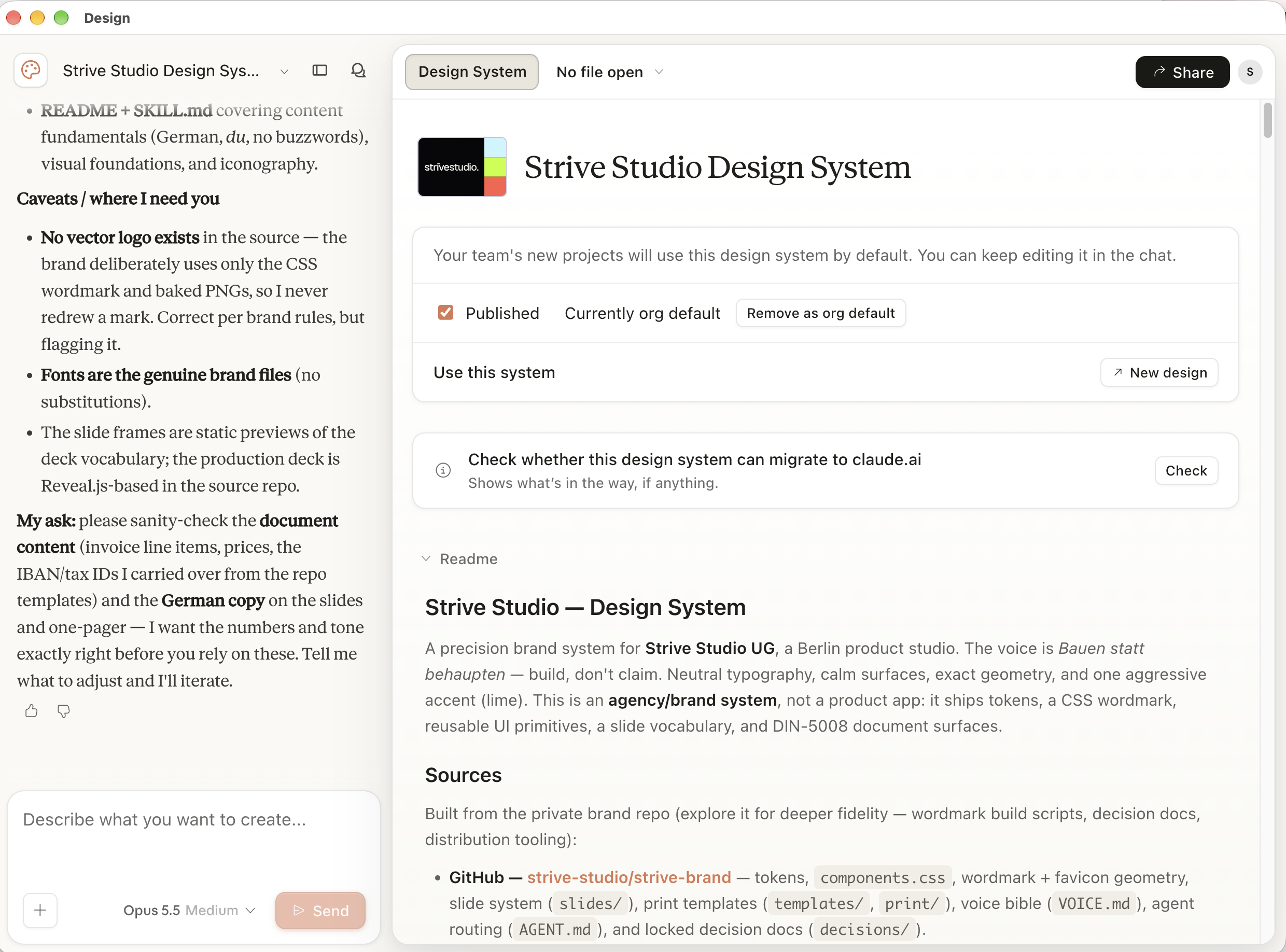Viewport: 1286px width, 952px height.
Task: Click the thumbs down icon
Action: 63,711
